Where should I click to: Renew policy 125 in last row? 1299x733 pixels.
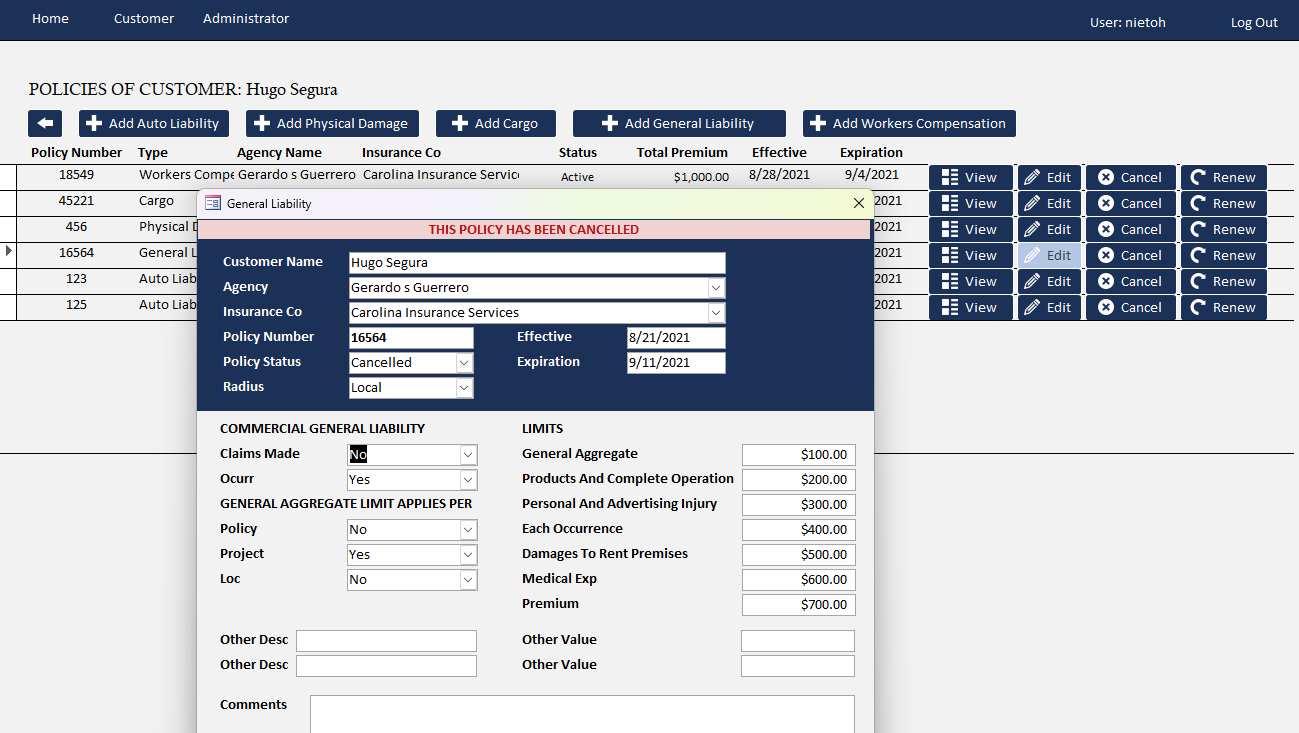[1223, 307]
